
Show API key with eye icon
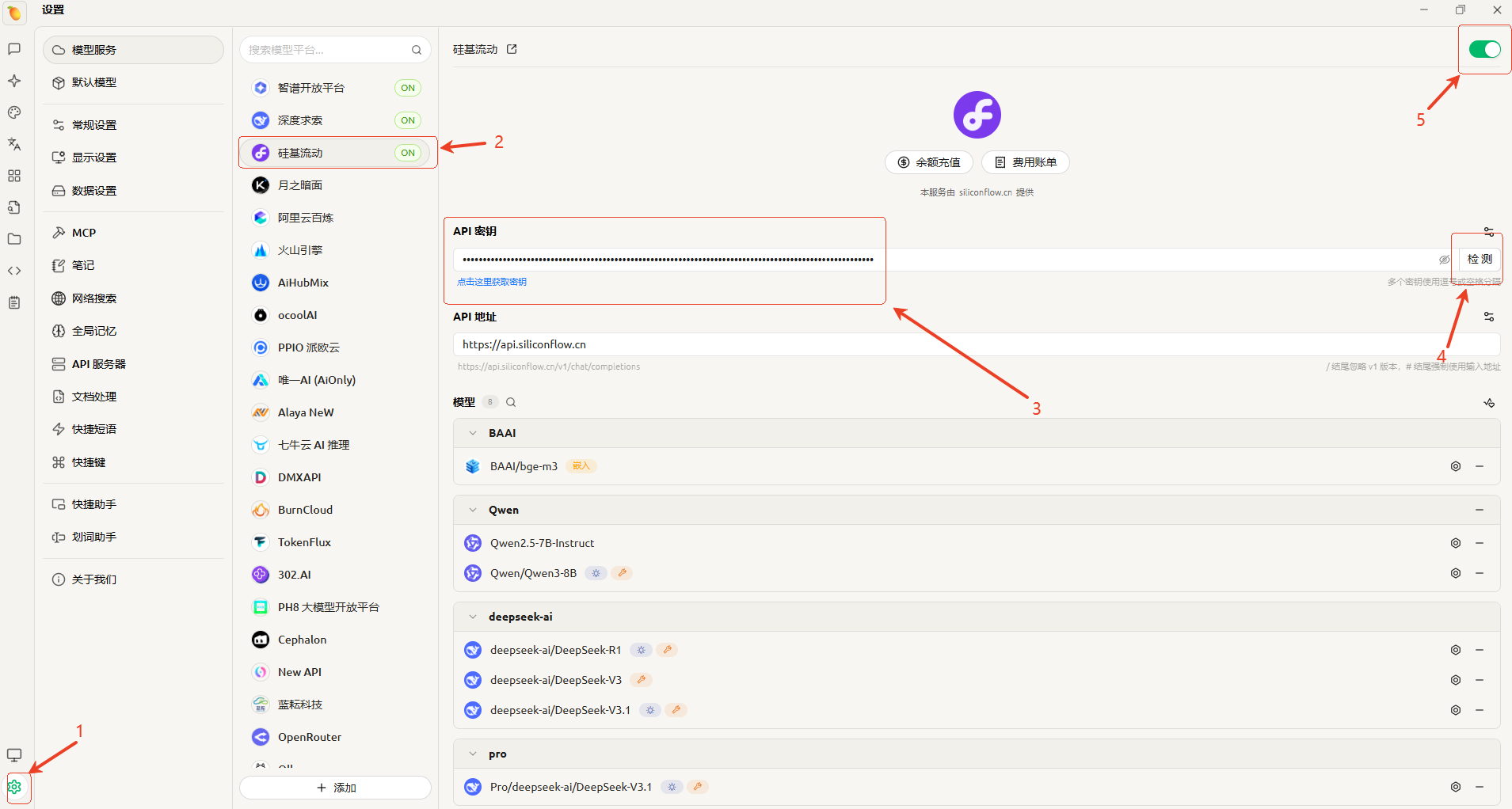pyautogui.click(x=1444, y=260)
